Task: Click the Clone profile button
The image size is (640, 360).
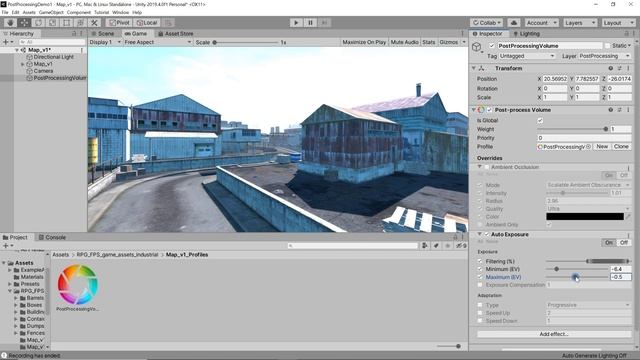Action: (x=621, y=147)
